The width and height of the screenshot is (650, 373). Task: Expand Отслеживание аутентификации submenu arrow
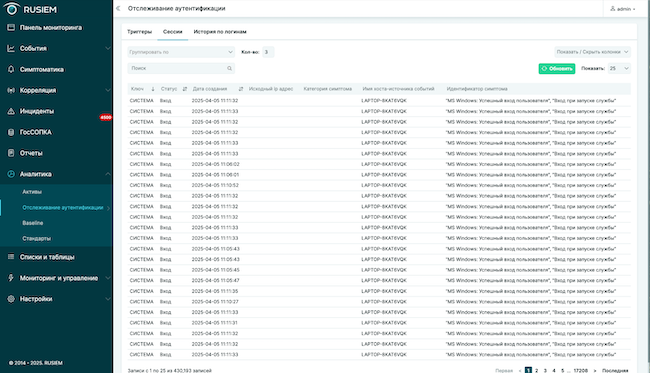click(109, 208)
